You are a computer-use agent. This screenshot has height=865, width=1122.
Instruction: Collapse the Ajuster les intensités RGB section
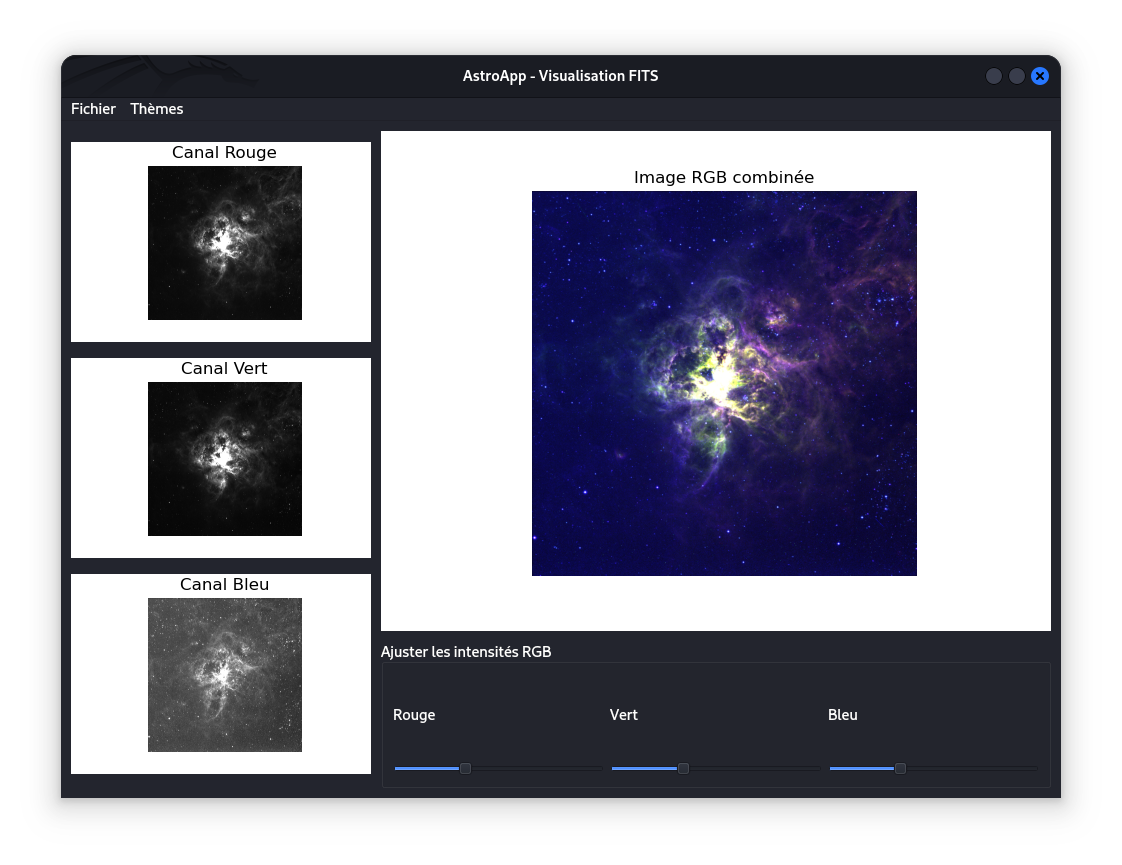click(466, 651)
